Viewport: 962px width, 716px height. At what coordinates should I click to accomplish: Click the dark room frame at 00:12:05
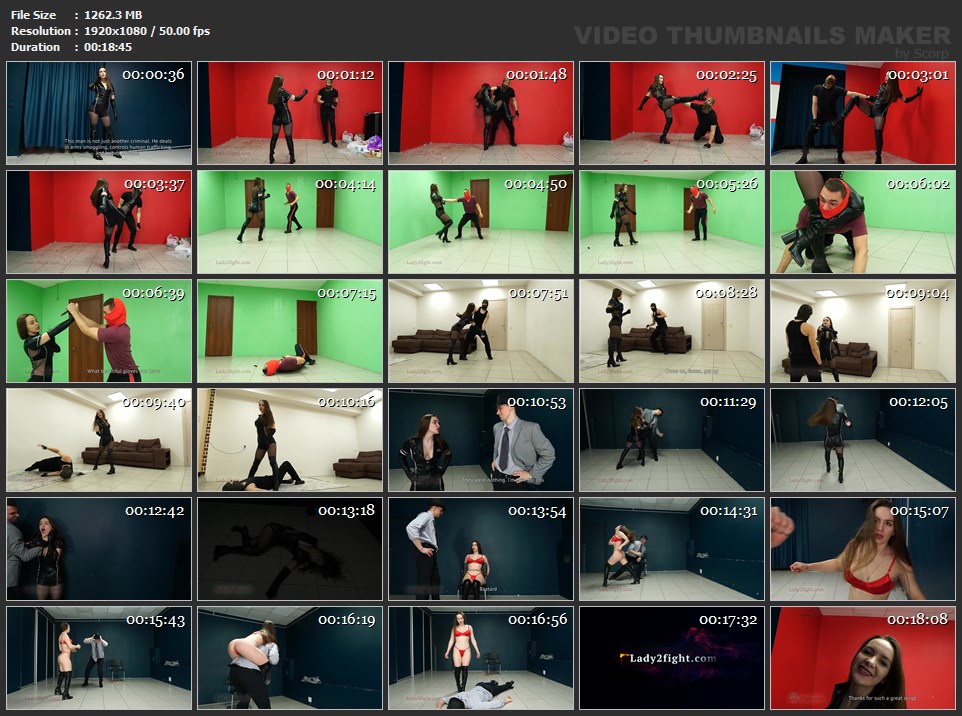pyautogui.click(x=862, y=439)
